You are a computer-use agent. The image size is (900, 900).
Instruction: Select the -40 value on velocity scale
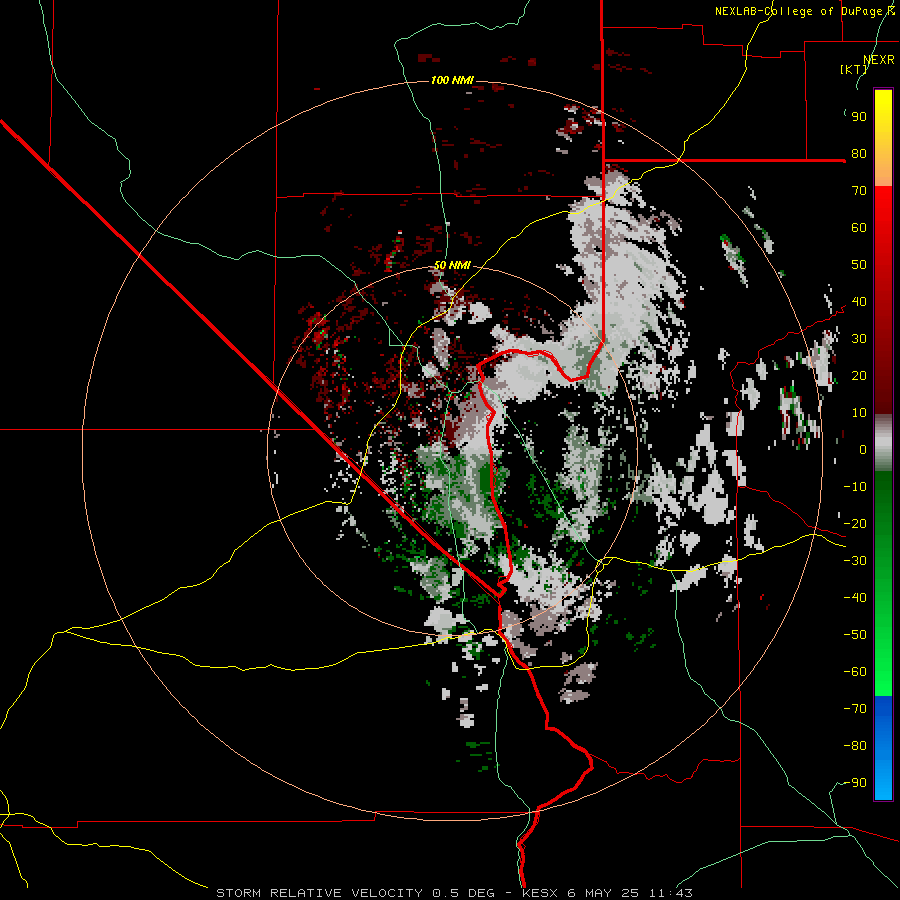point(855,598)
